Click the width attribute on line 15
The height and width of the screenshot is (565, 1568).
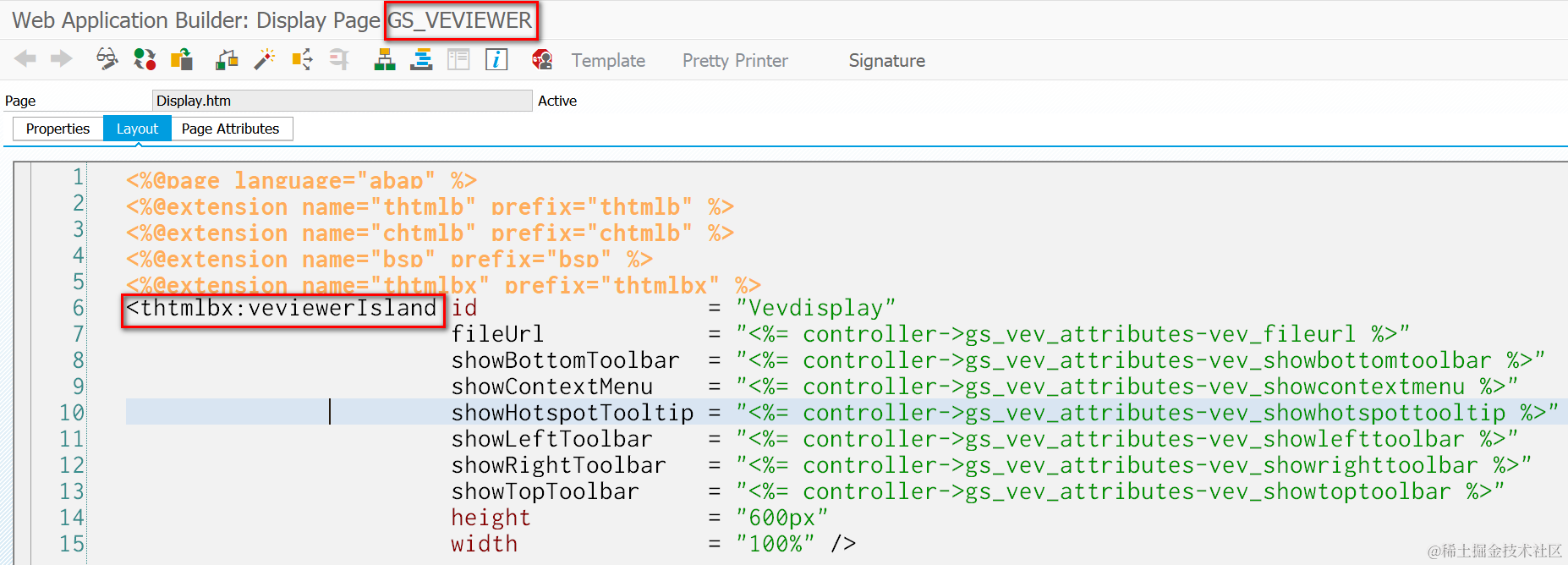[x=484, y=544]
